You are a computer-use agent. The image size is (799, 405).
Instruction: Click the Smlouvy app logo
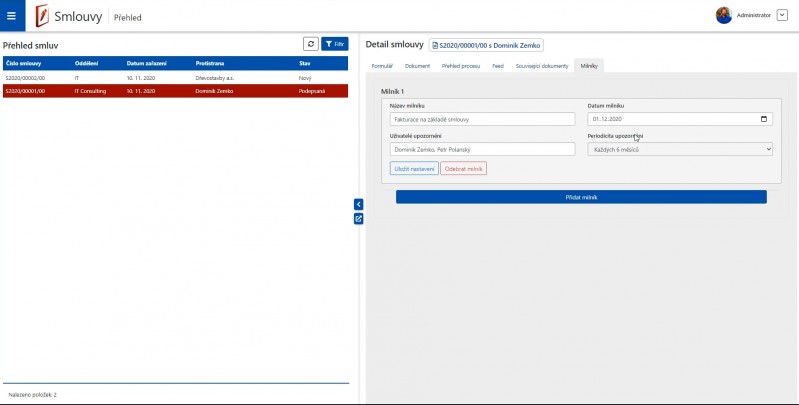pos(42,15)
